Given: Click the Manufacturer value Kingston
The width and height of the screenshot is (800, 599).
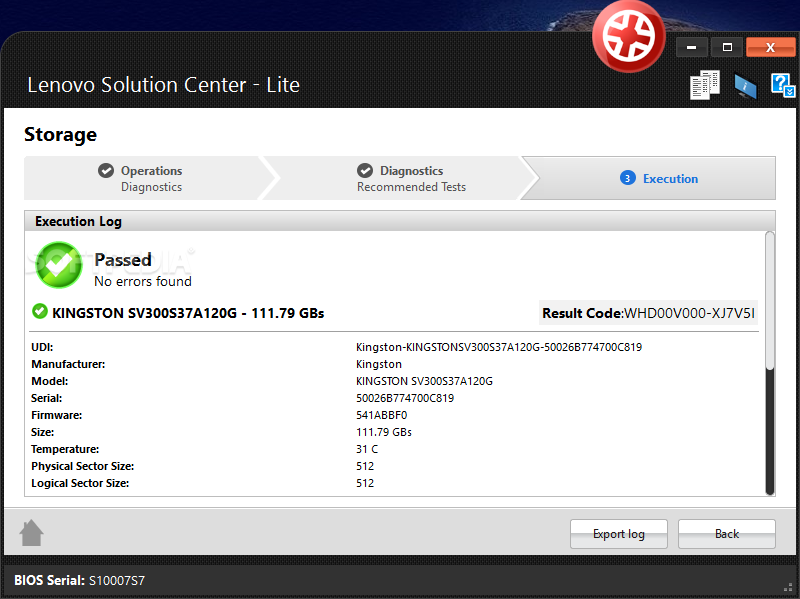Looking at the screenshot, I should coord(379,364).
